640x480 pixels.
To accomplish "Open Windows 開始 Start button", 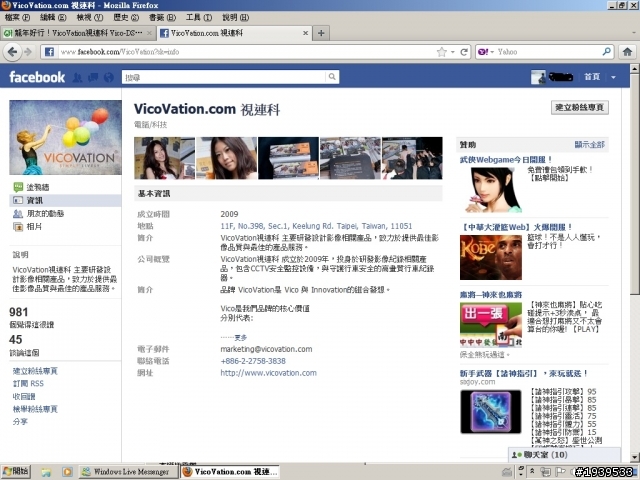I will [16, 472].
